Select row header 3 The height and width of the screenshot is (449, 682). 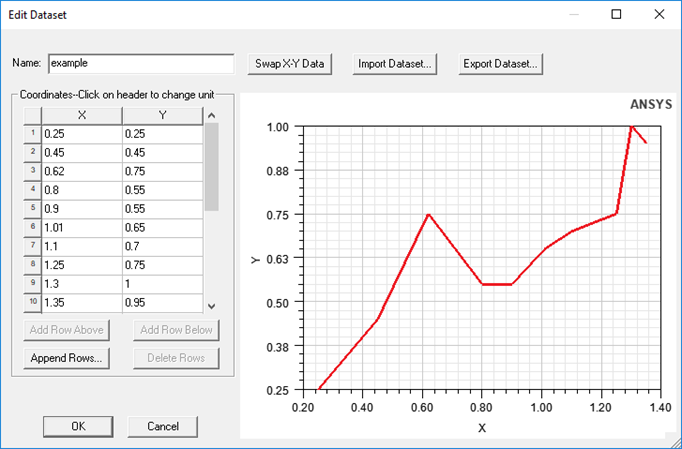[x=33, y=171]
